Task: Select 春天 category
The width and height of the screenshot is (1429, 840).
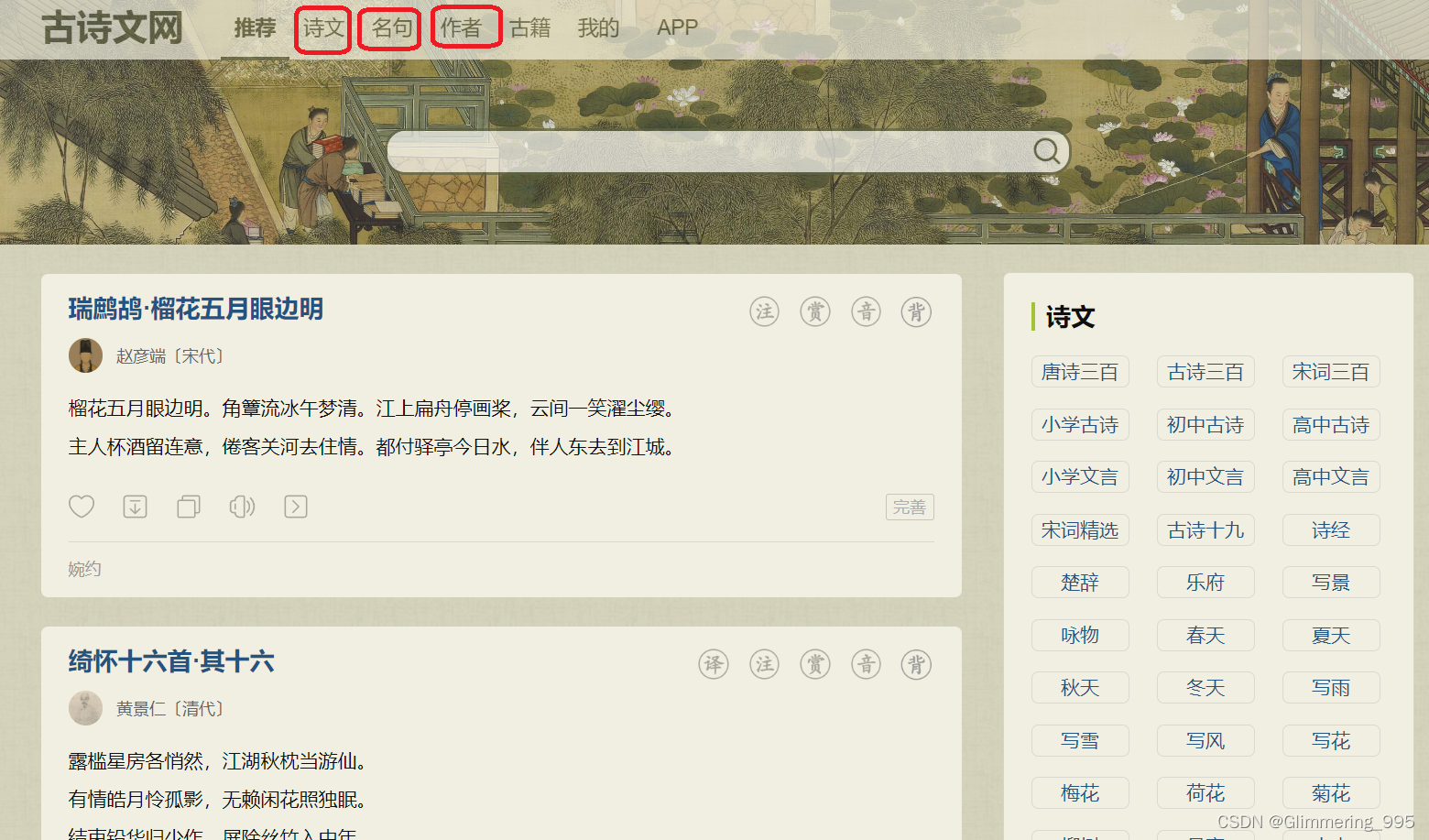Action: (x=1205, y=636)
